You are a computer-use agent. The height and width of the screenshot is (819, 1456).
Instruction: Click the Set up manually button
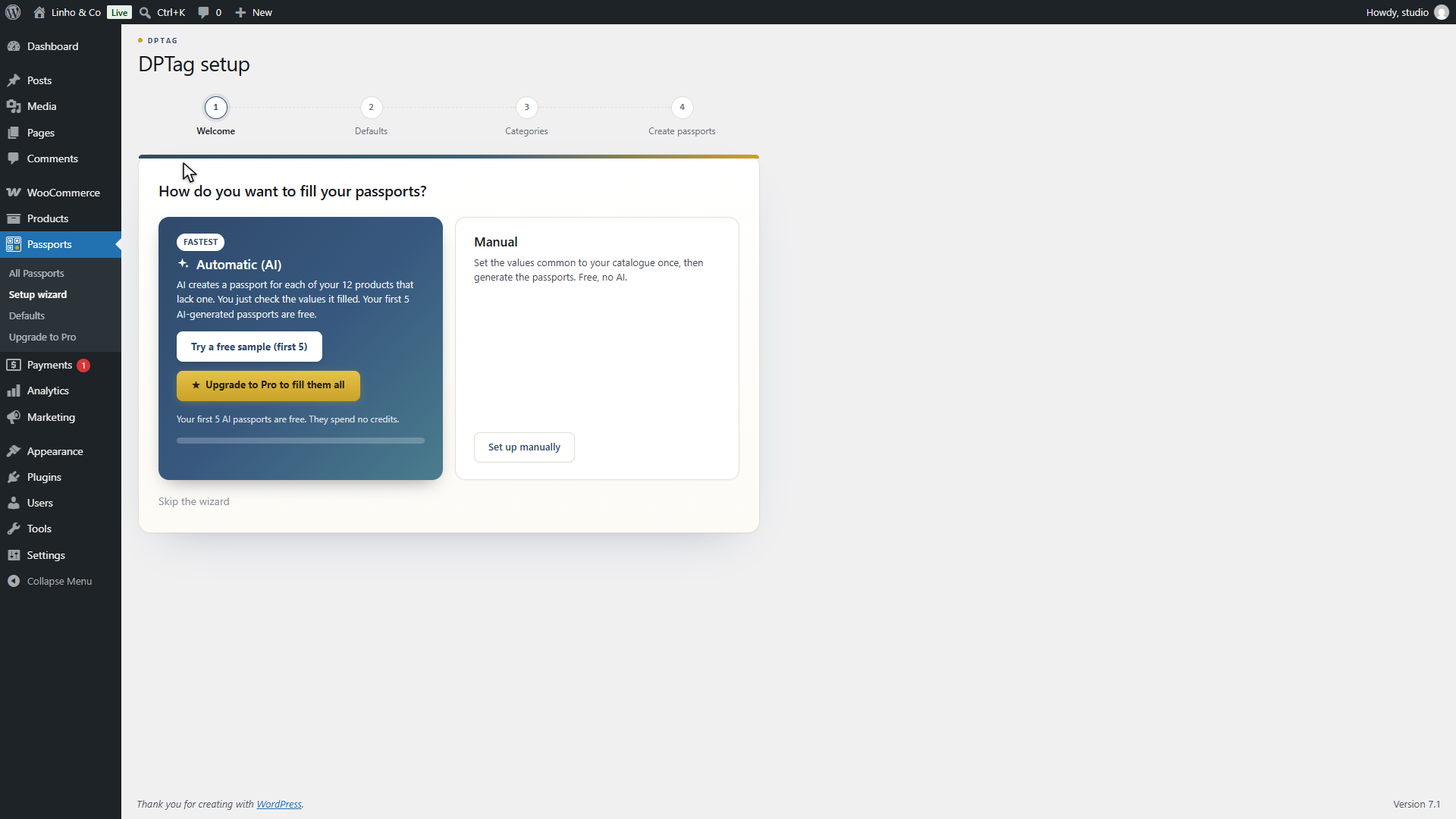(524, 447)
